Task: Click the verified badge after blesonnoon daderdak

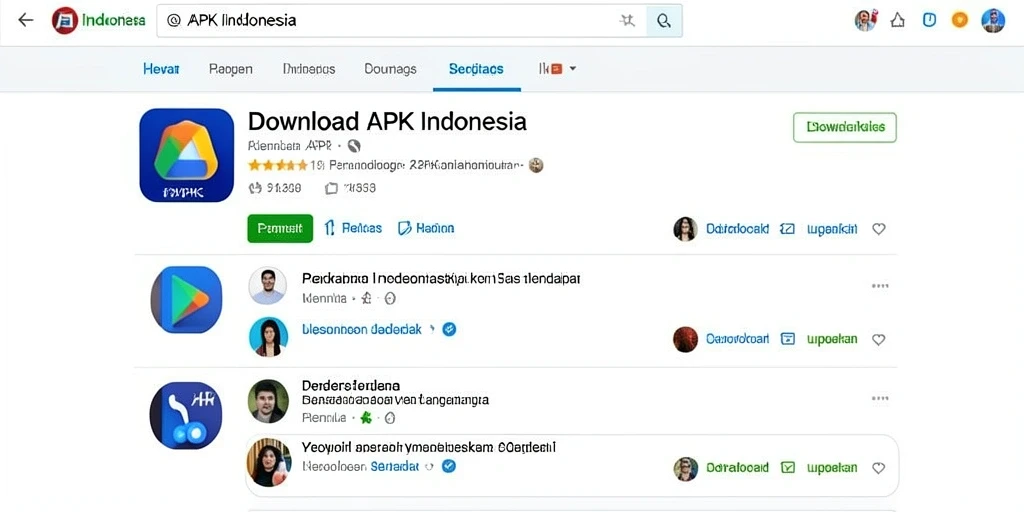Action: (449, 329)
